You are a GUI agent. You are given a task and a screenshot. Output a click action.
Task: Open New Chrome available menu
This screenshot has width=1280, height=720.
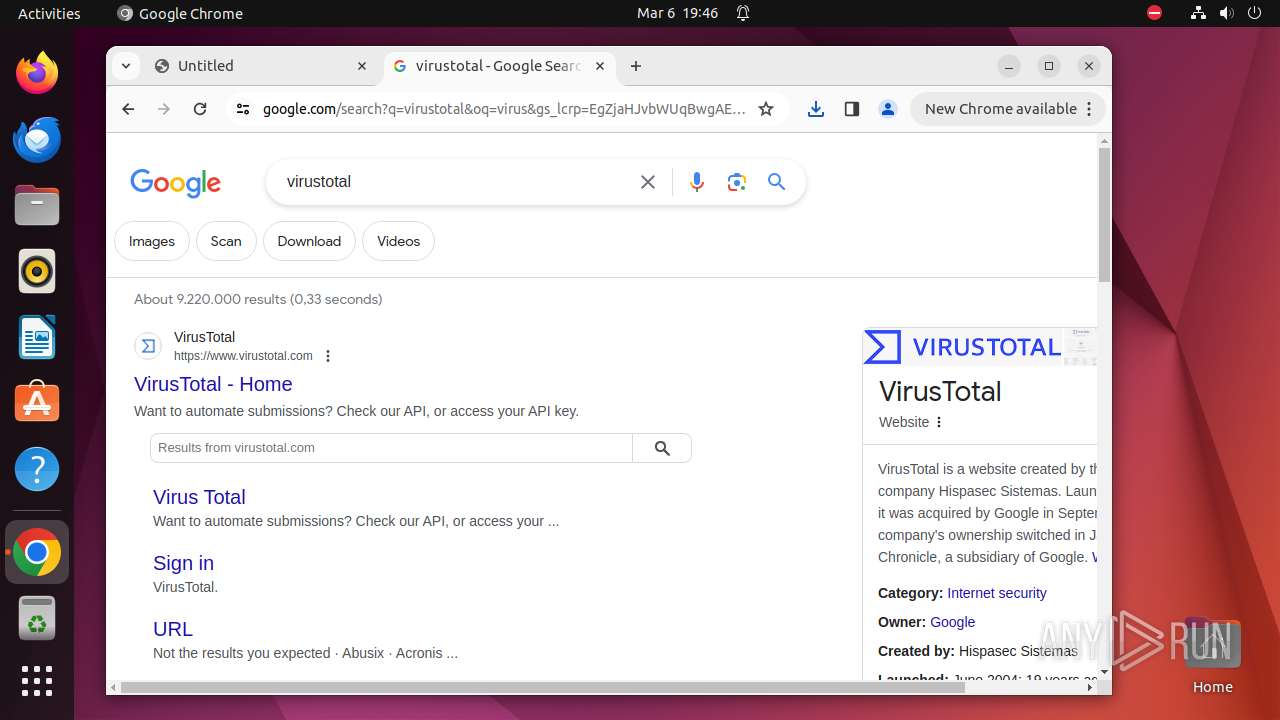[1007, 109]
